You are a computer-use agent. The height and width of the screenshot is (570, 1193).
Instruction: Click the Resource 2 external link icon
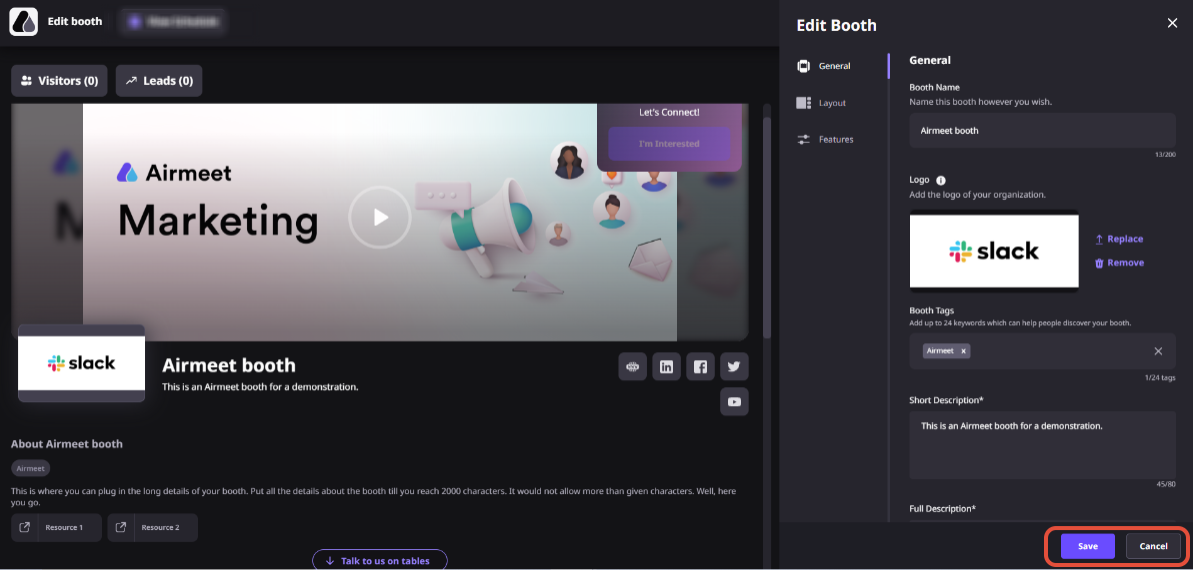pyautogui.click(x=120, y=527)
